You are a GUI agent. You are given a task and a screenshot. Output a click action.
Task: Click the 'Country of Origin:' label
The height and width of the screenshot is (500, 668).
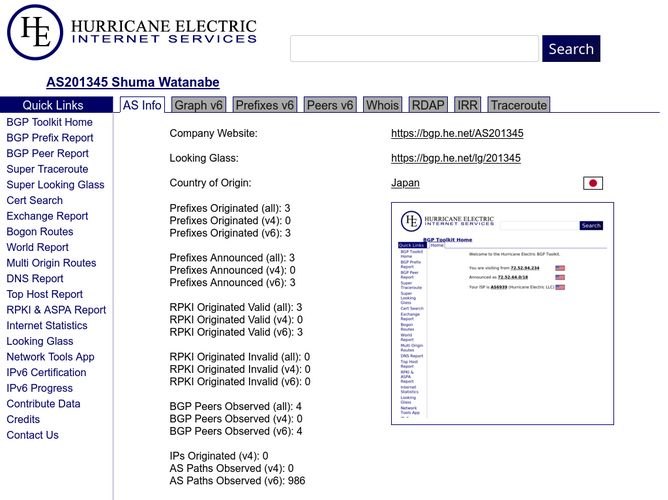pos(210,183)
